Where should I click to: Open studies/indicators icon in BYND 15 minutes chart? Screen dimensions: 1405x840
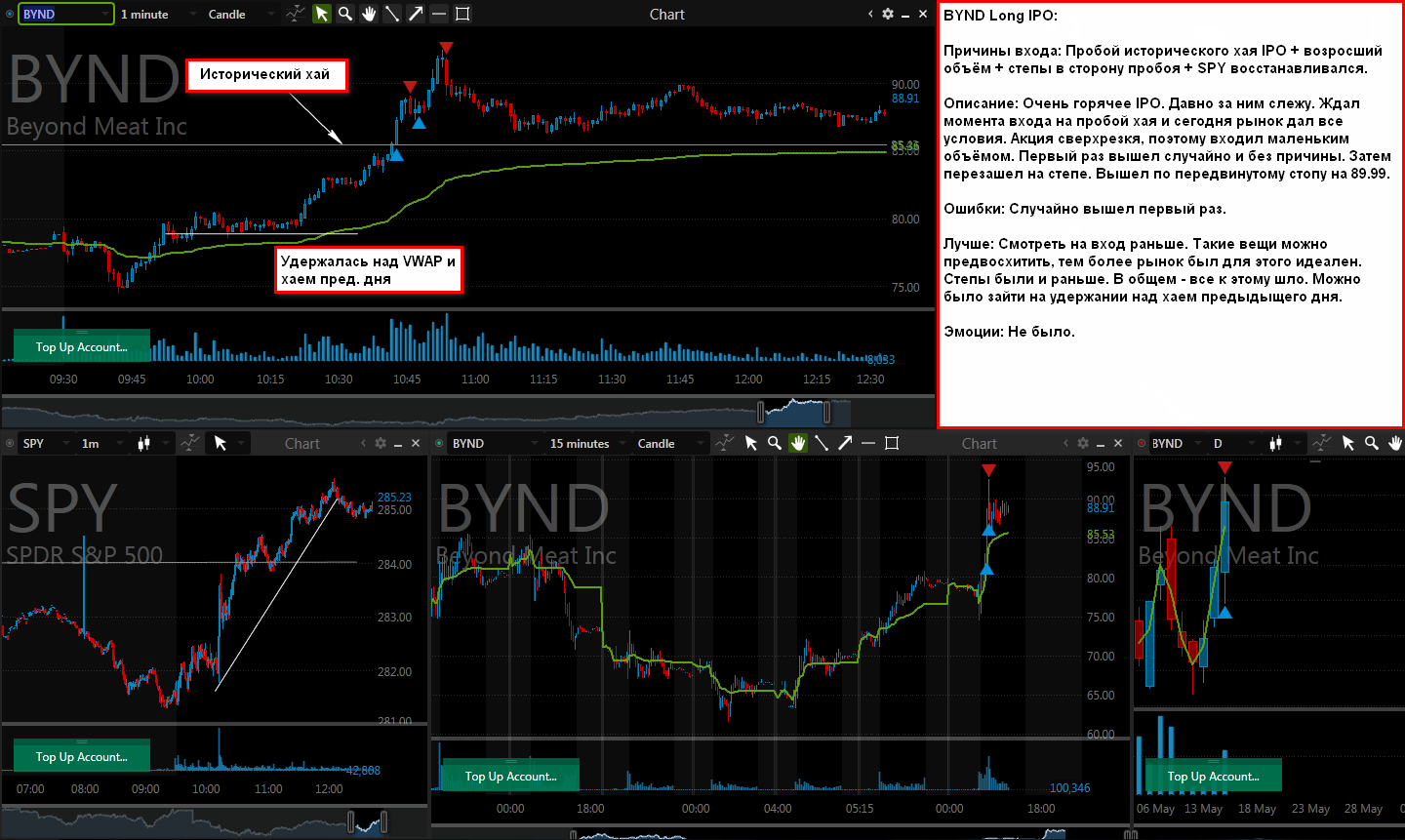pyautogui.click(x=724, y=443)
